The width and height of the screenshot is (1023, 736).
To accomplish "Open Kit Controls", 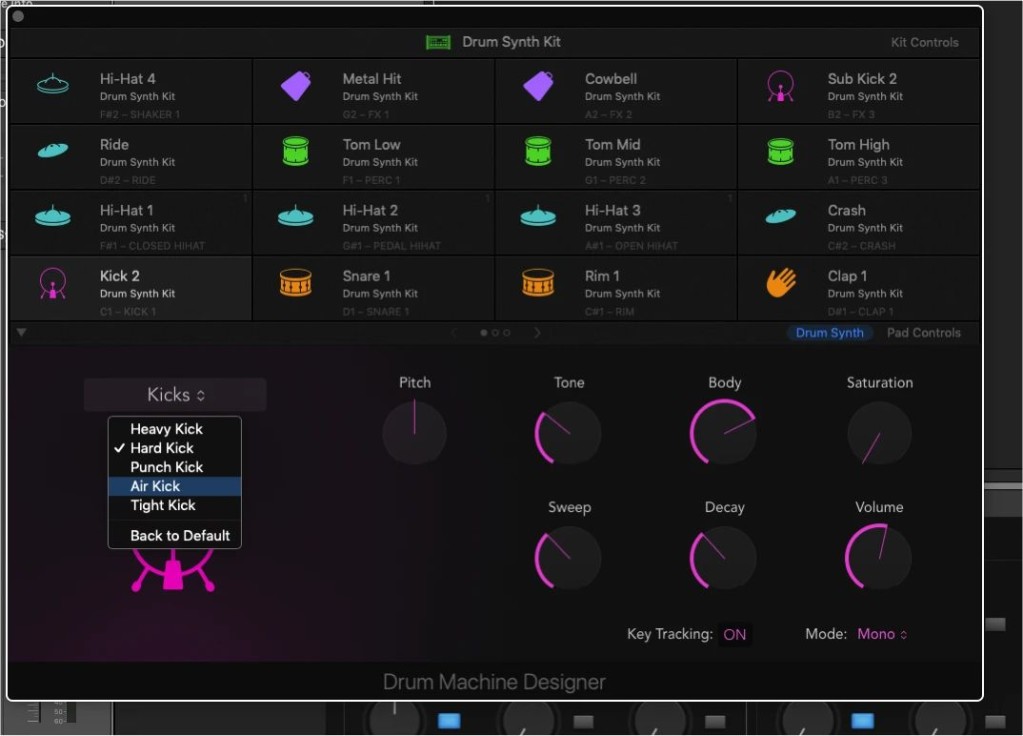I will click(x=924, y=42).
